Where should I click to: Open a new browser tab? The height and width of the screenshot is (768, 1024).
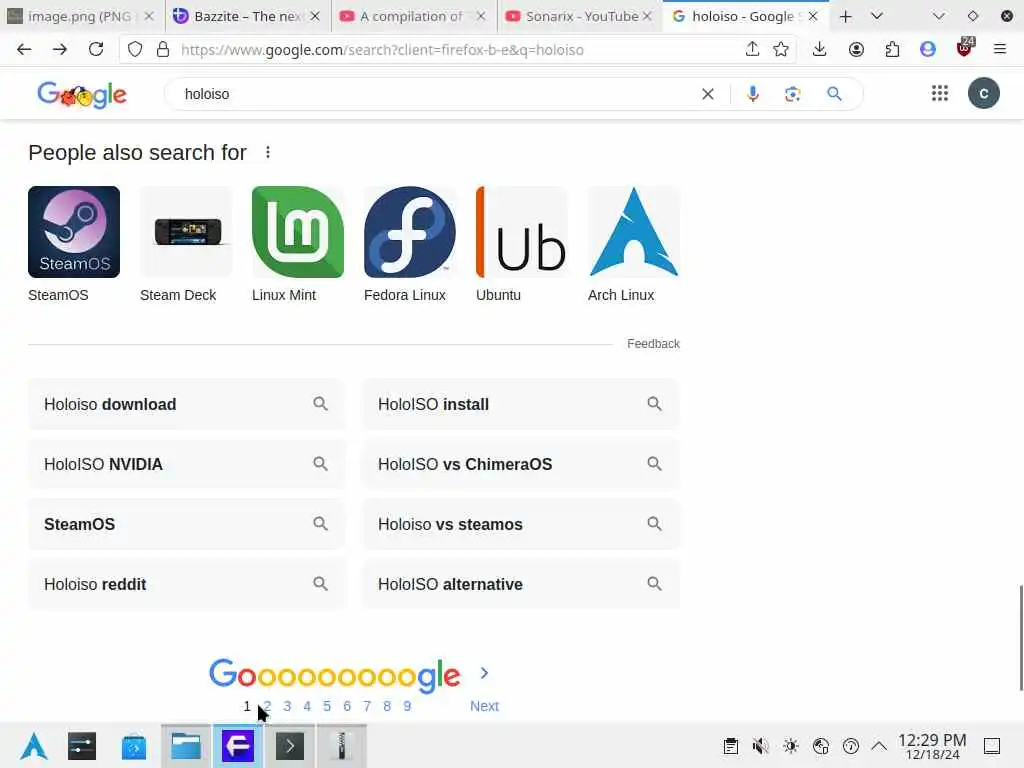click(x=846, y=16)
